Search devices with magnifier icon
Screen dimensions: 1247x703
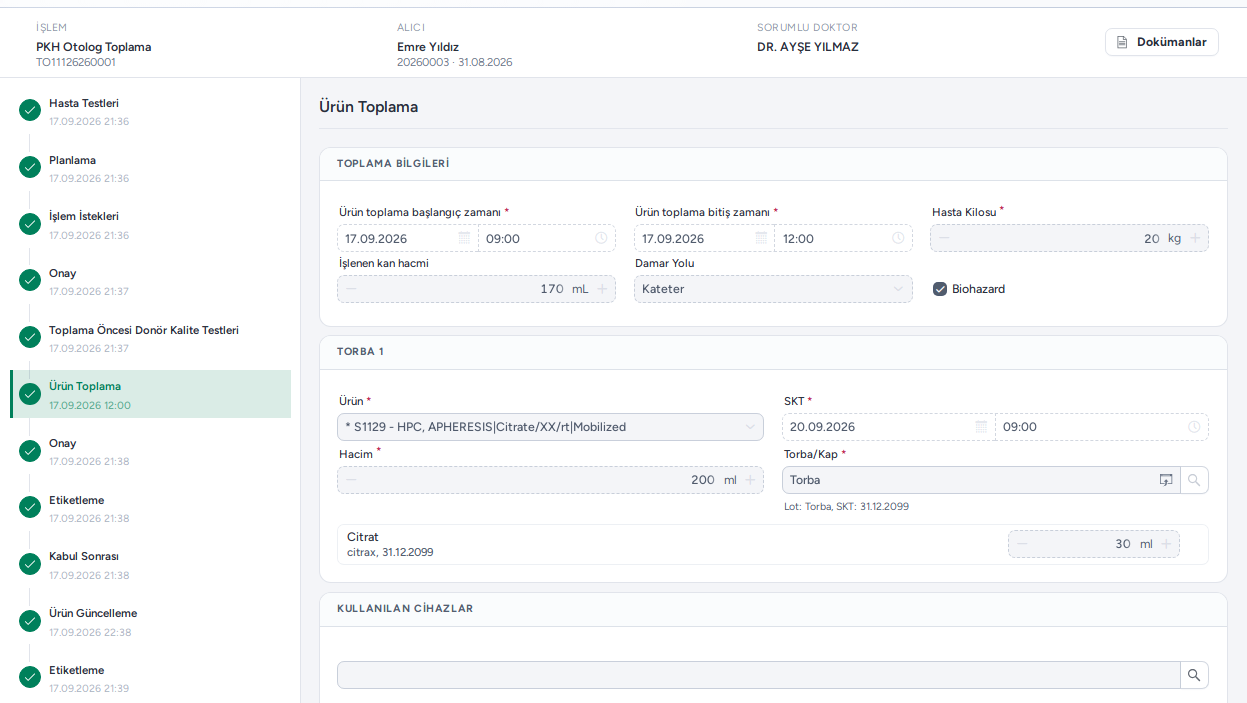[x=1194, y=675]
